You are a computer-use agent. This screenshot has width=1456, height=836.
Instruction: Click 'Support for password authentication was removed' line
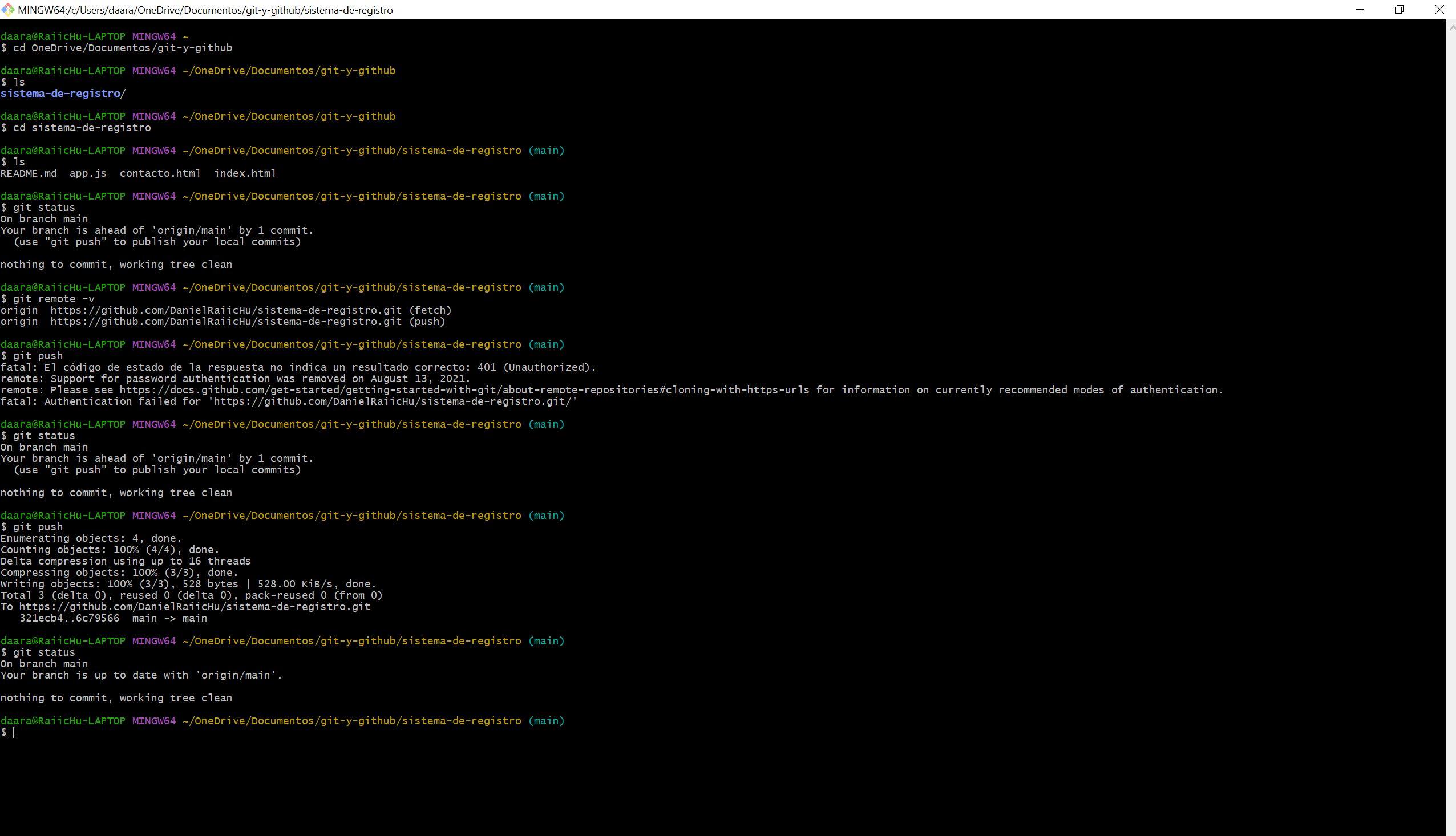click(x=236, y=379)
